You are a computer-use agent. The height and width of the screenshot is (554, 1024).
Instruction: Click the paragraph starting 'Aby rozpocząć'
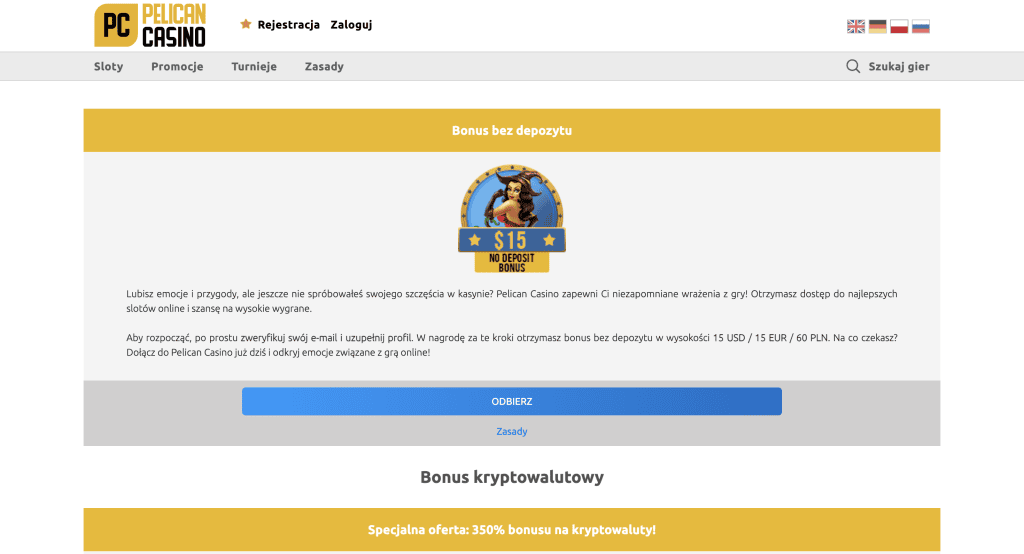511,345
